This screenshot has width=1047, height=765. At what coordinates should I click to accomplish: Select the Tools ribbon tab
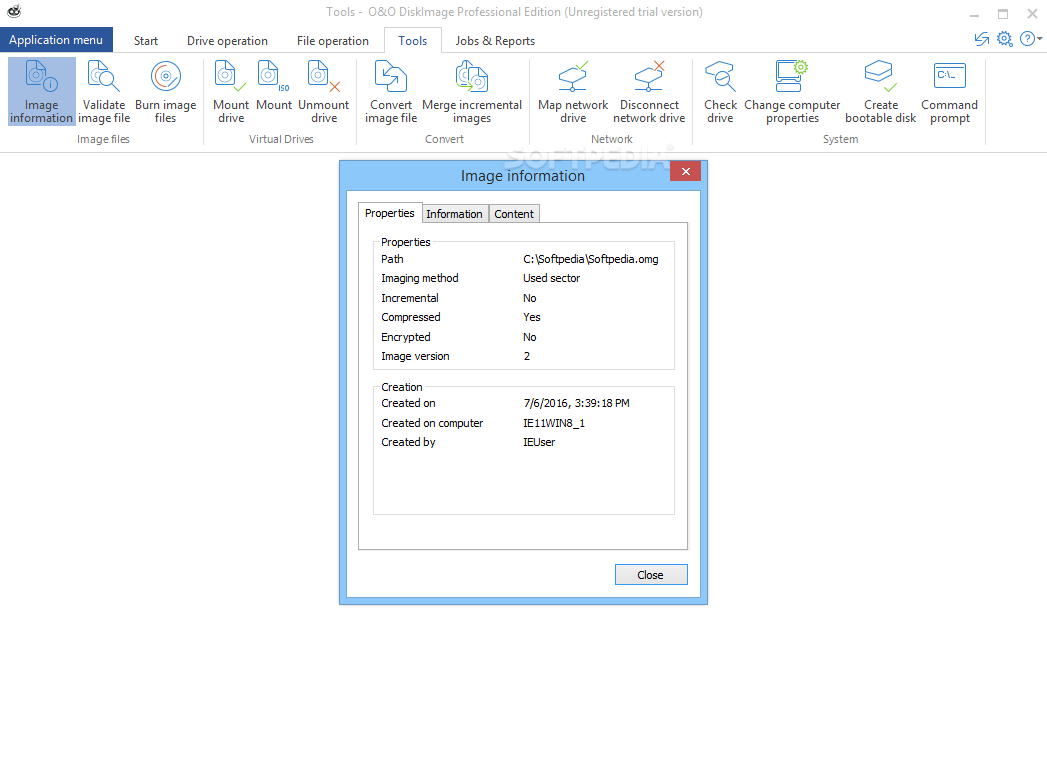click(x=413, y=41)
